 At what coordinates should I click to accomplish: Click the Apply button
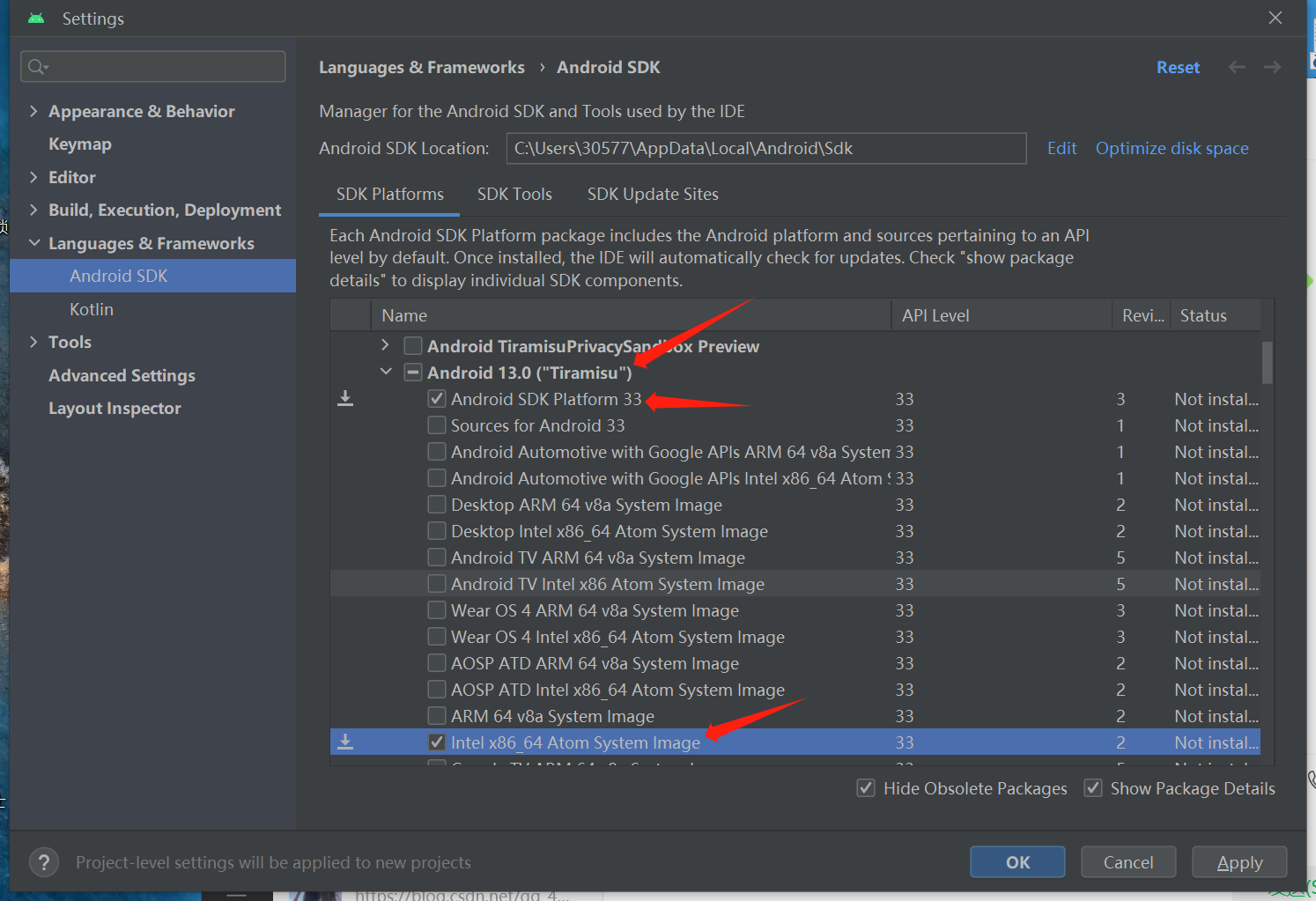point(1239,862)
